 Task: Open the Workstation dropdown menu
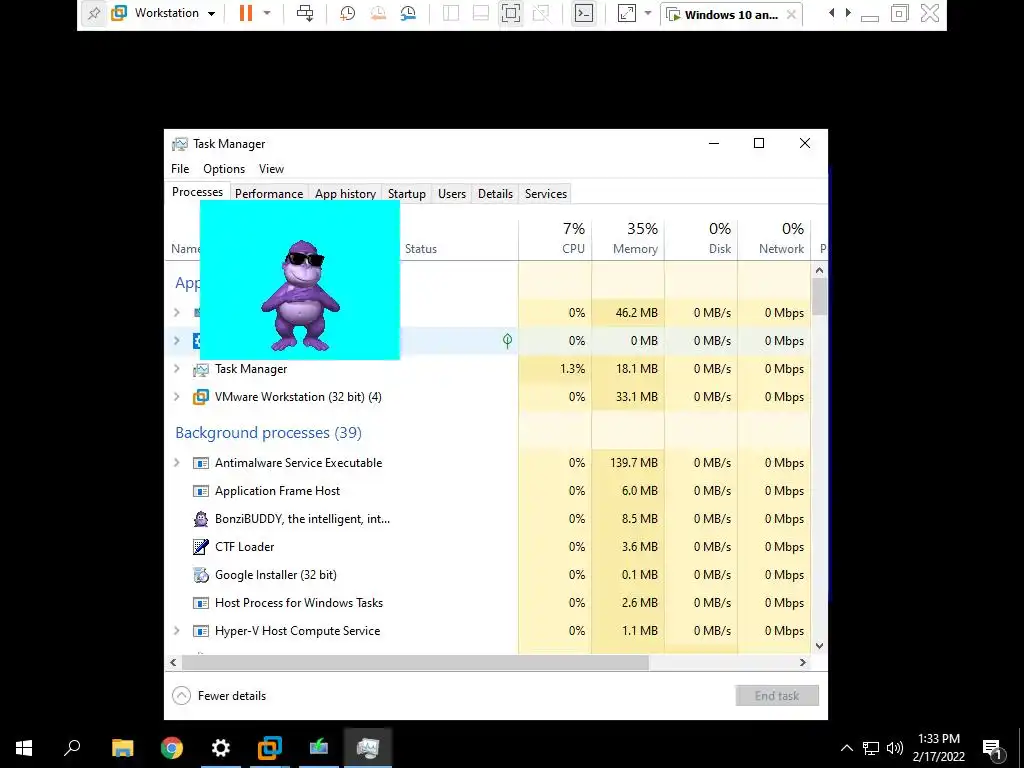coord(163,13)
